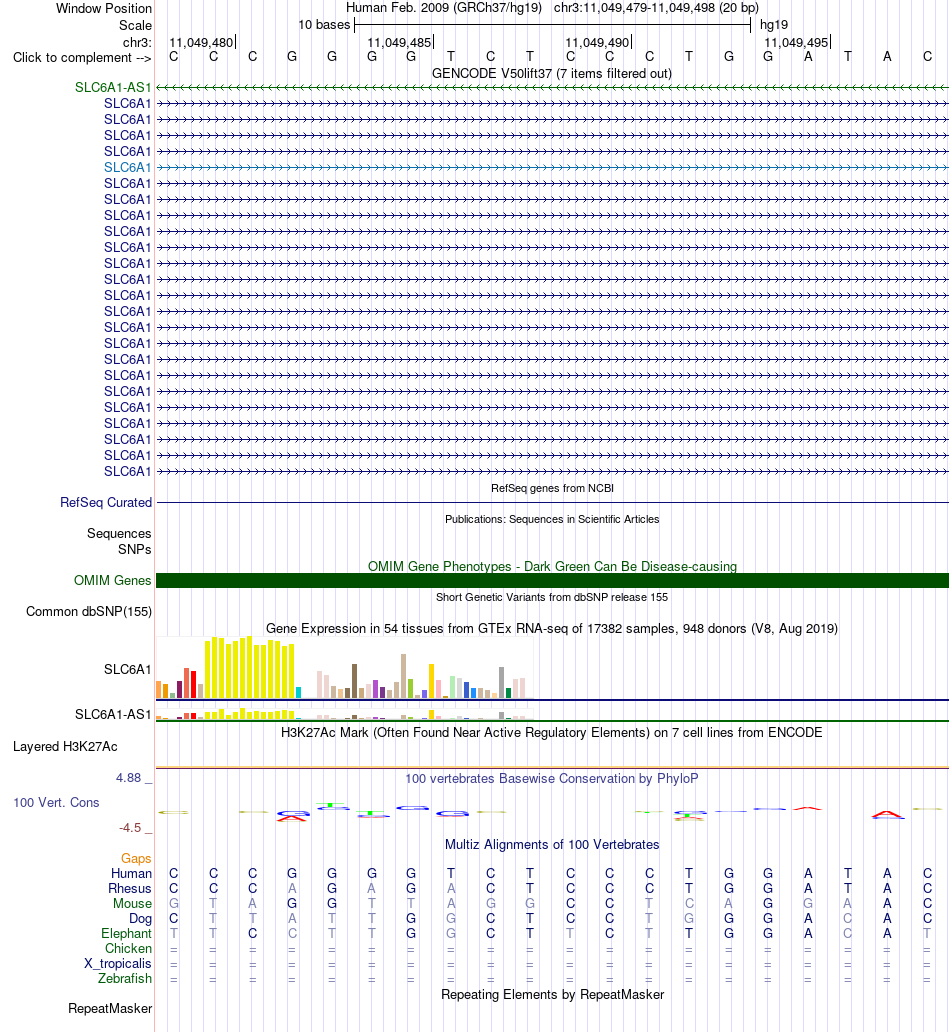This screenshot has height=1032, width=950.
Task: Select the 'chr3:' ruler label
Action: tap(137, 43)
